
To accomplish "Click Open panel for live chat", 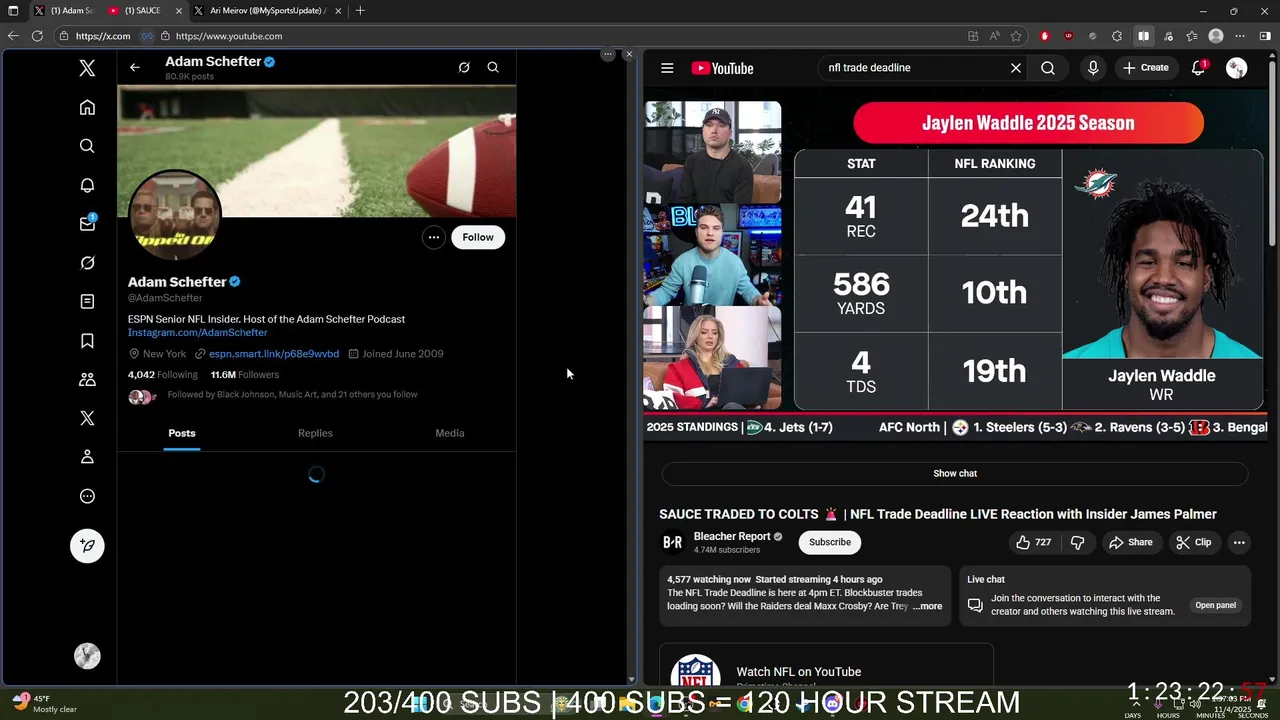I will (x=1216, y=605).
